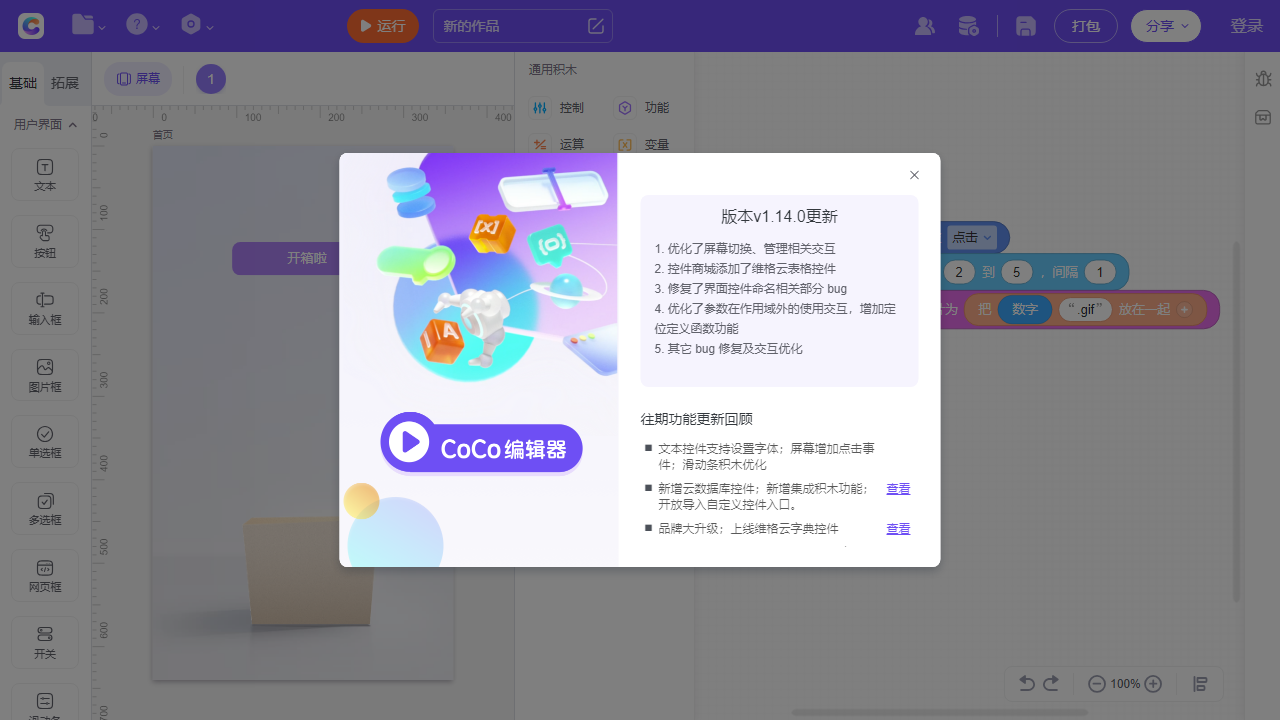Click 查看 link for 云数据库控件 update

point(898,489)
